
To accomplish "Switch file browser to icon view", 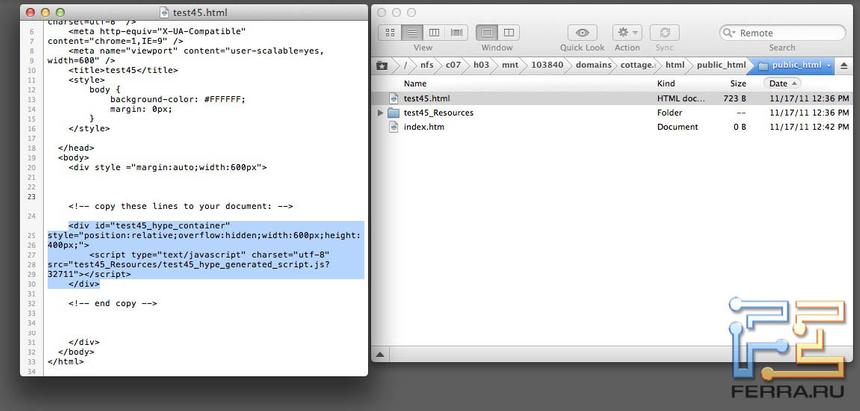I will pos(390,32).
